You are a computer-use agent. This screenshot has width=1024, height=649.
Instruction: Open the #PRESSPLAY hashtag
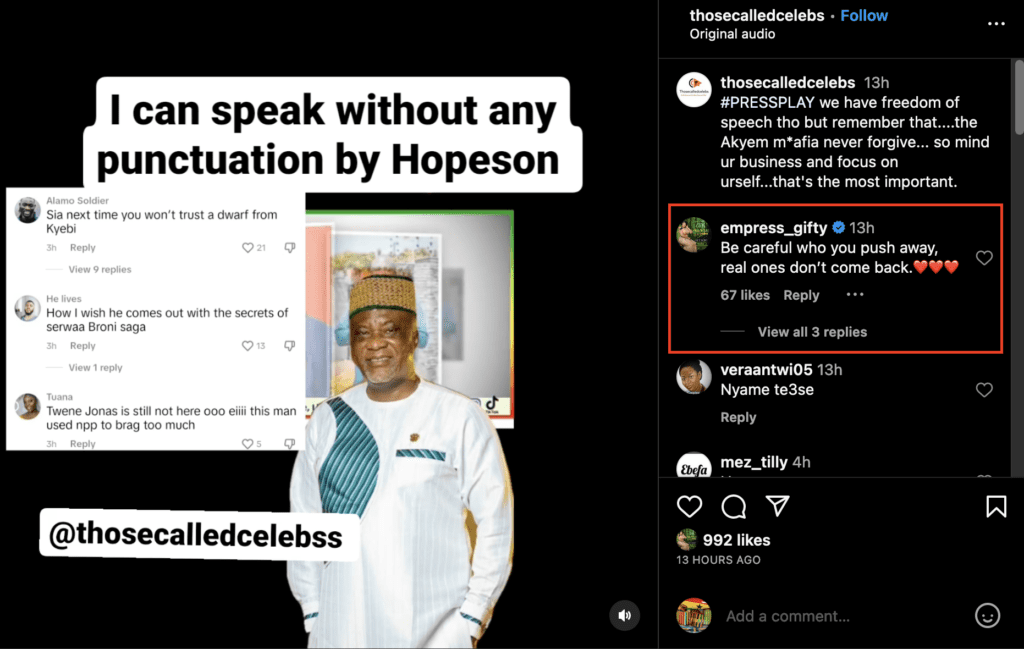(767, 103)
